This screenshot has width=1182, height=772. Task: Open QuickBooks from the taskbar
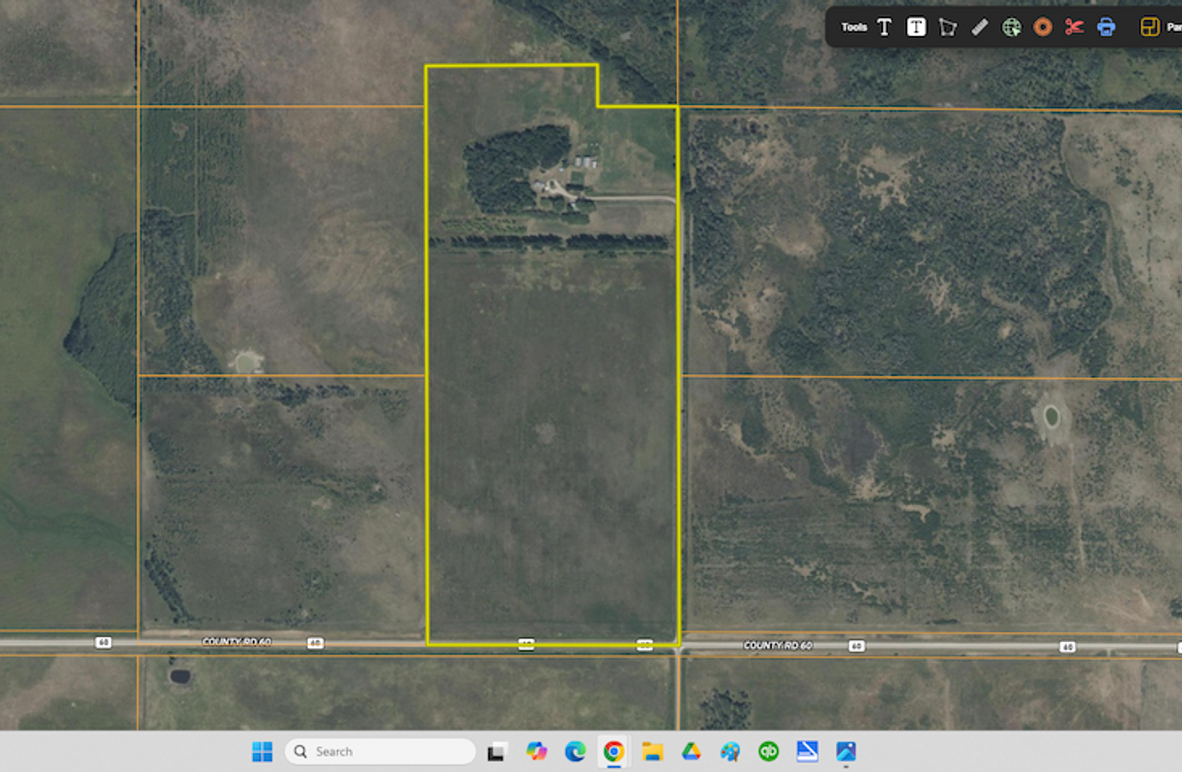pyautogui.click(x=768, y=752)
